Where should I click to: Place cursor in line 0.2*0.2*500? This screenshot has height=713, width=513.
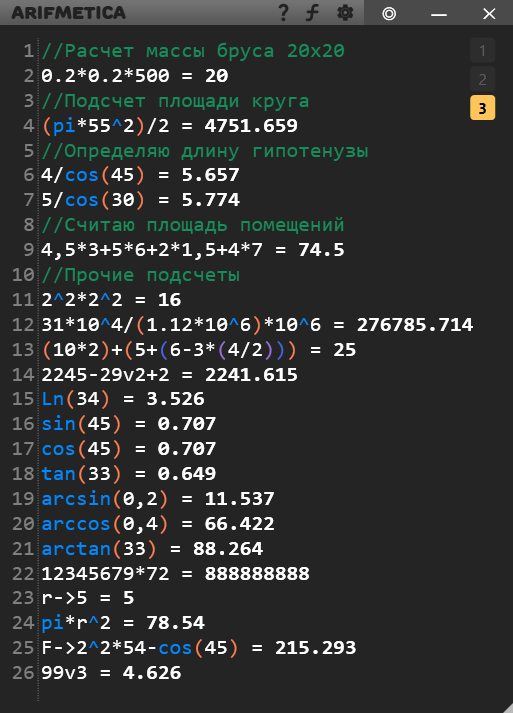pos(135,76)
